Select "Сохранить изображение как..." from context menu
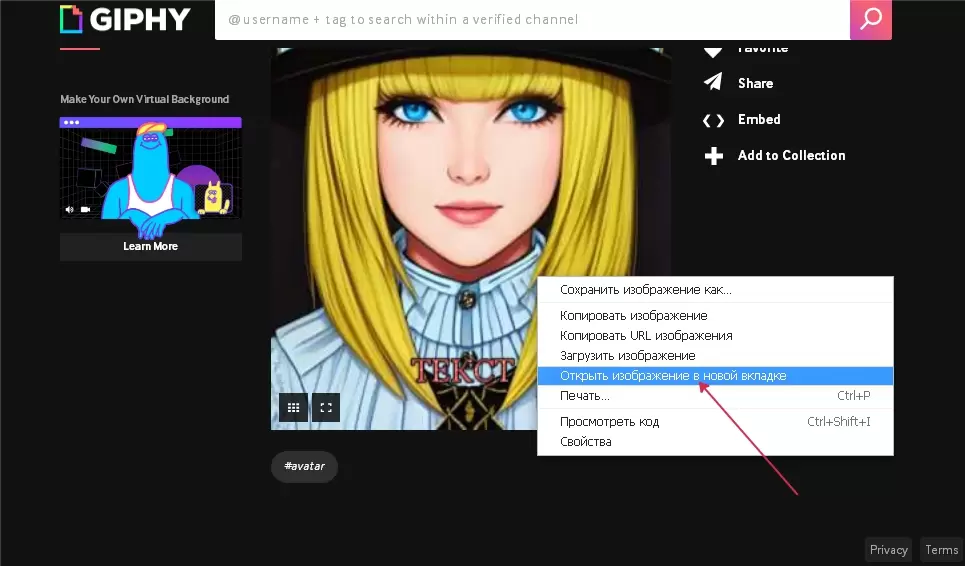The height and width of the screenshot is (566, 965). pos(645,290)
